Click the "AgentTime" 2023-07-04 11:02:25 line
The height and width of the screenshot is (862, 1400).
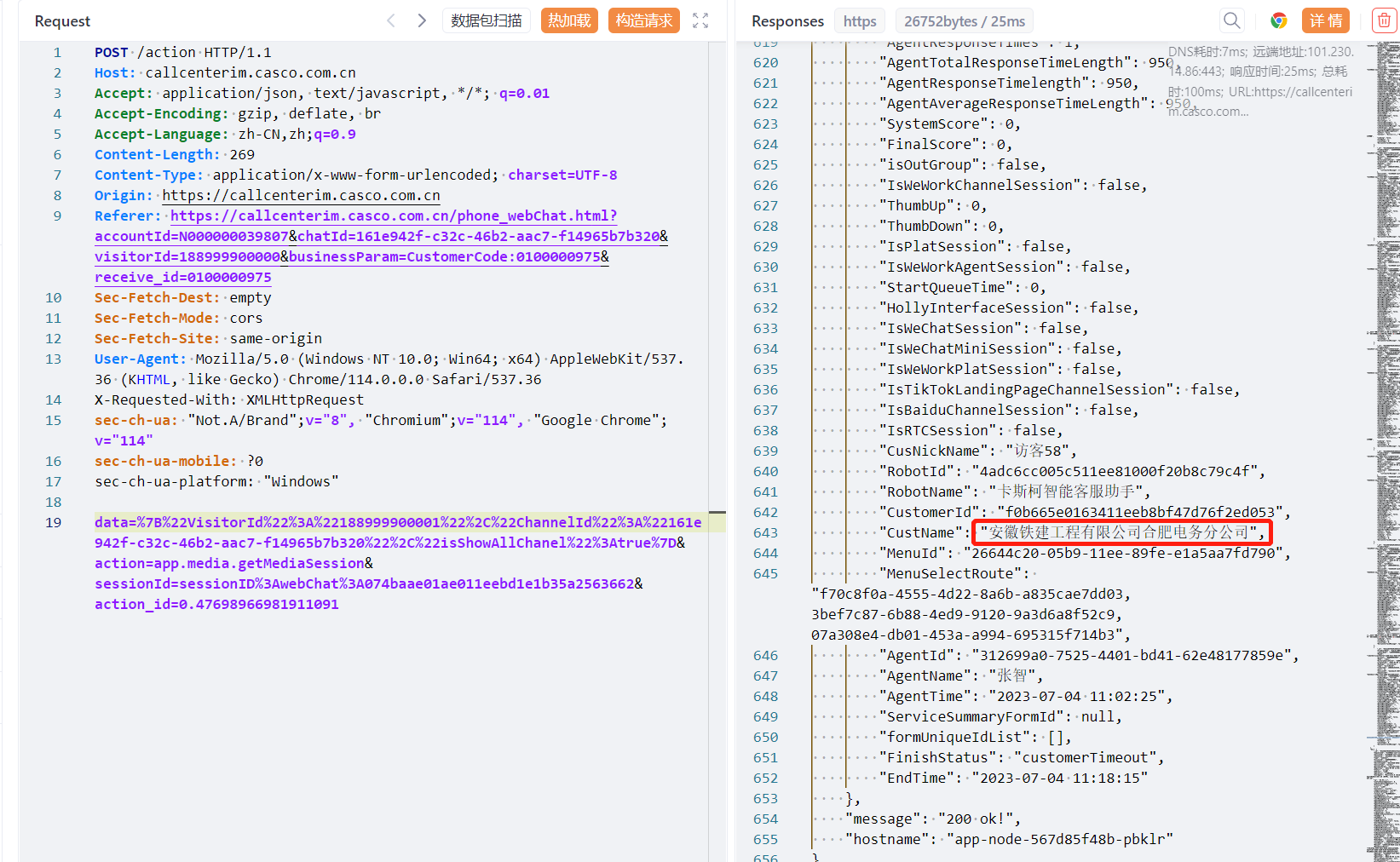[x=1026, y=696]
